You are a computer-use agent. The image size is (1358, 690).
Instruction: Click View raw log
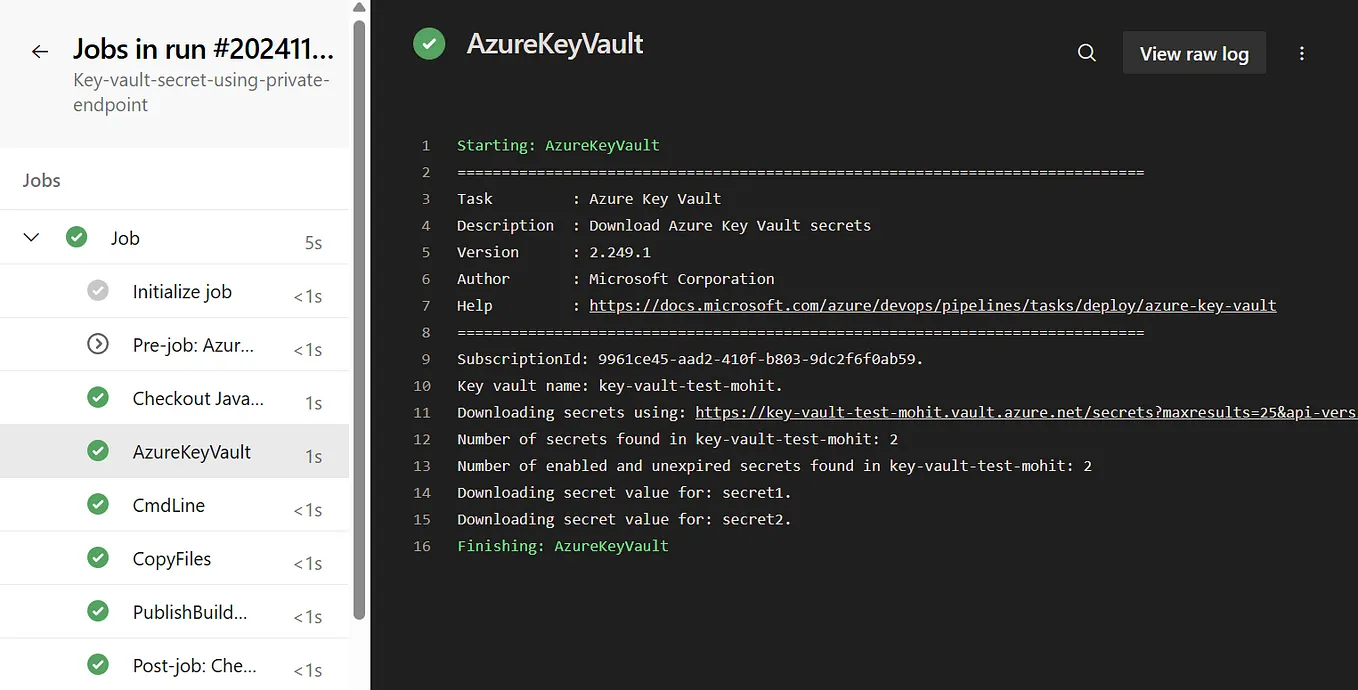click(x=1194, y=53)
